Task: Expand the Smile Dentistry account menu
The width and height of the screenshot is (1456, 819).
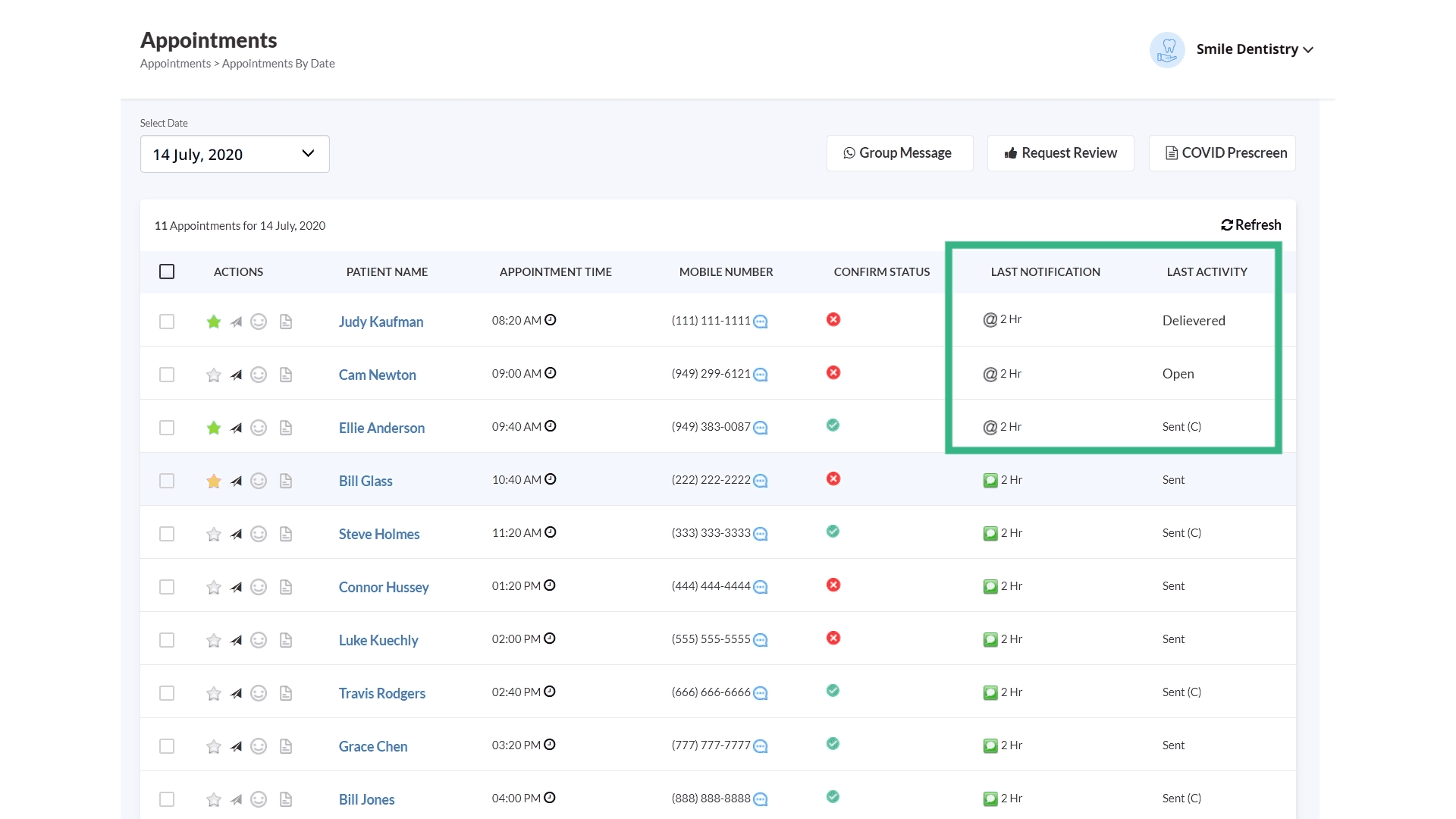Action: (x=1254, y=49)
